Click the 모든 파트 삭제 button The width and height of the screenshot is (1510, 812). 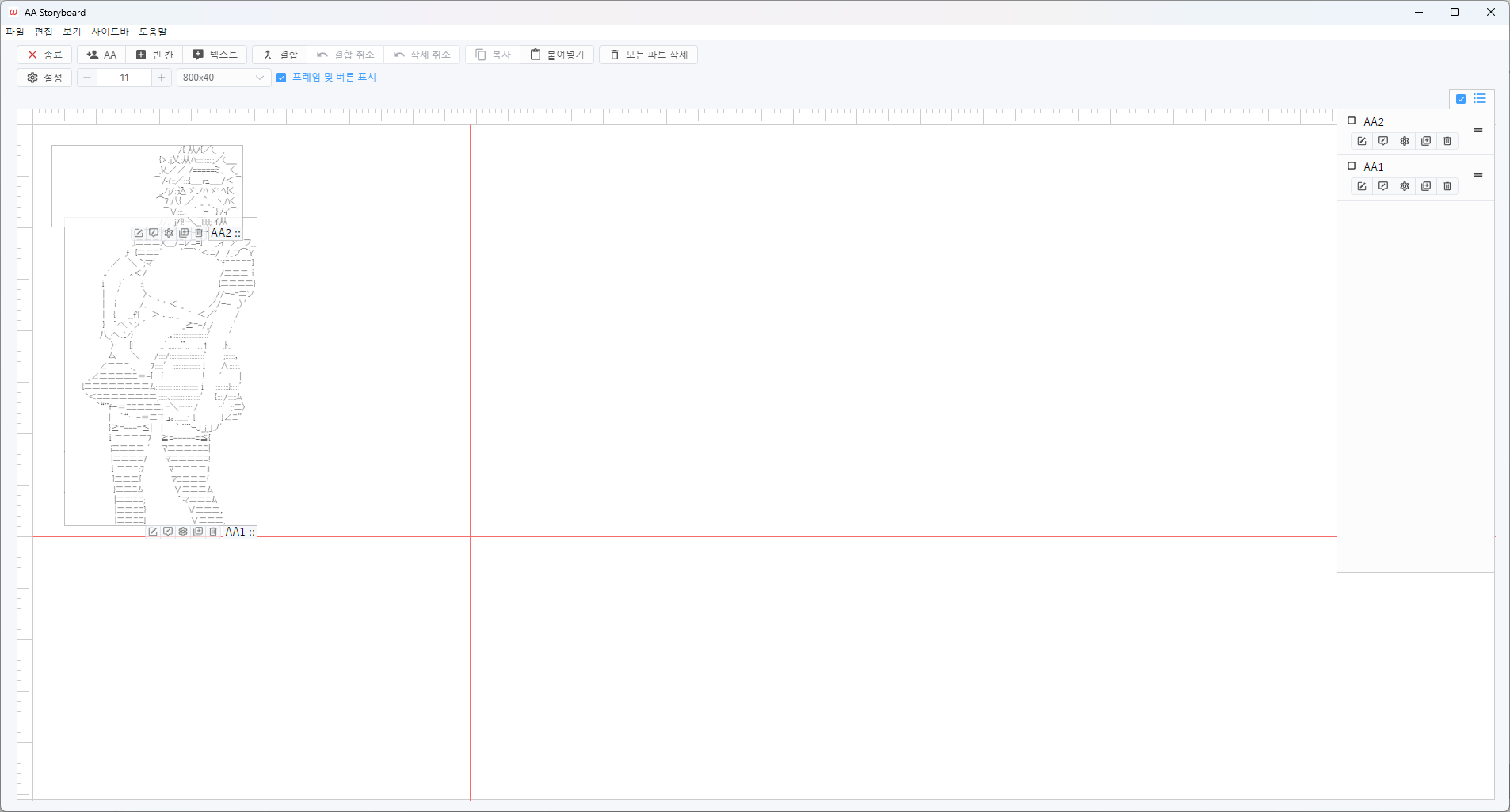click(648, 55)
